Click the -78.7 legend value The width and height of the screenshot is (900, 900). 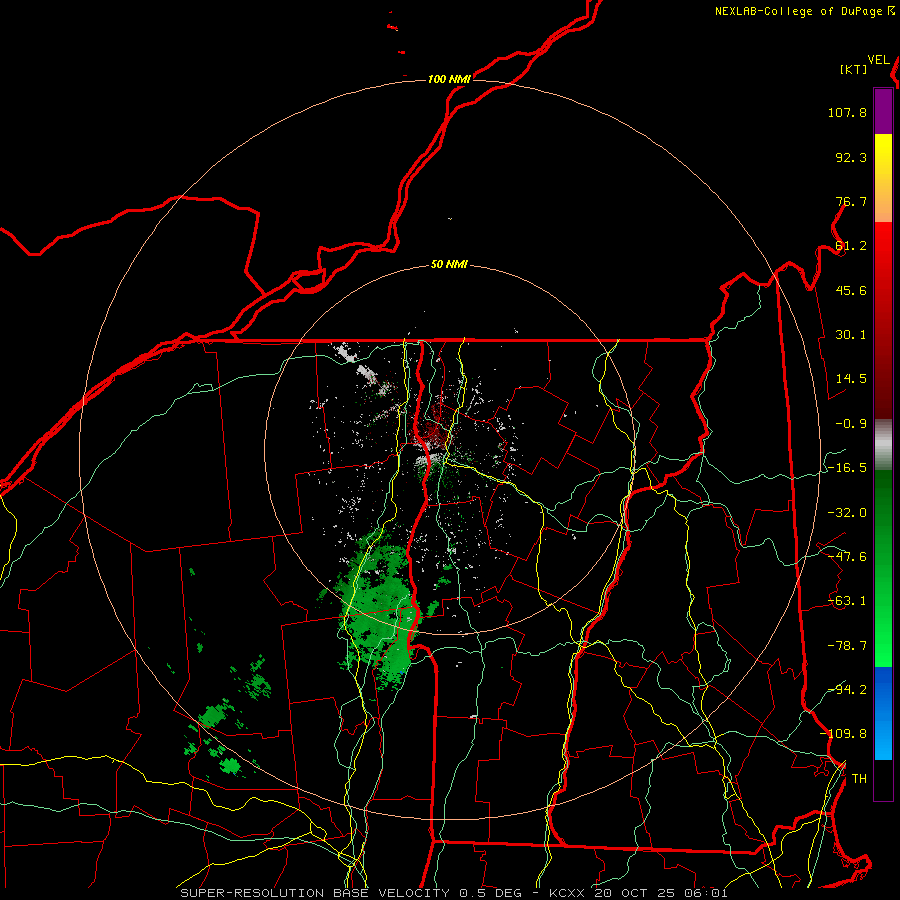pos(847,646)
